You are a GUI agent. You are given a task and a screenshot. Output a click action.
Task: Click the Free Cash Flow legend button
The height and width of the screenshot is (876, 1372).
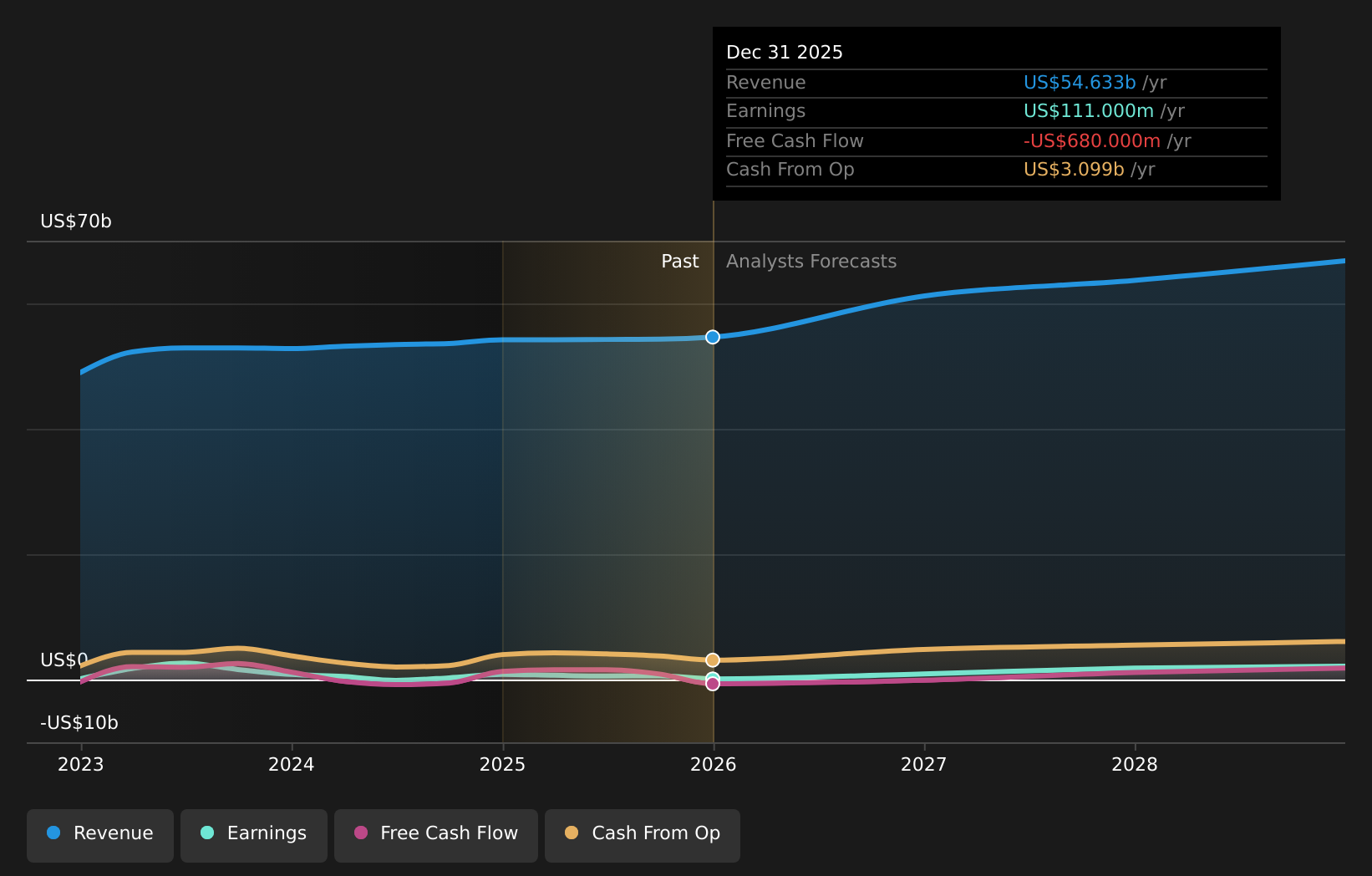point(435,833)
